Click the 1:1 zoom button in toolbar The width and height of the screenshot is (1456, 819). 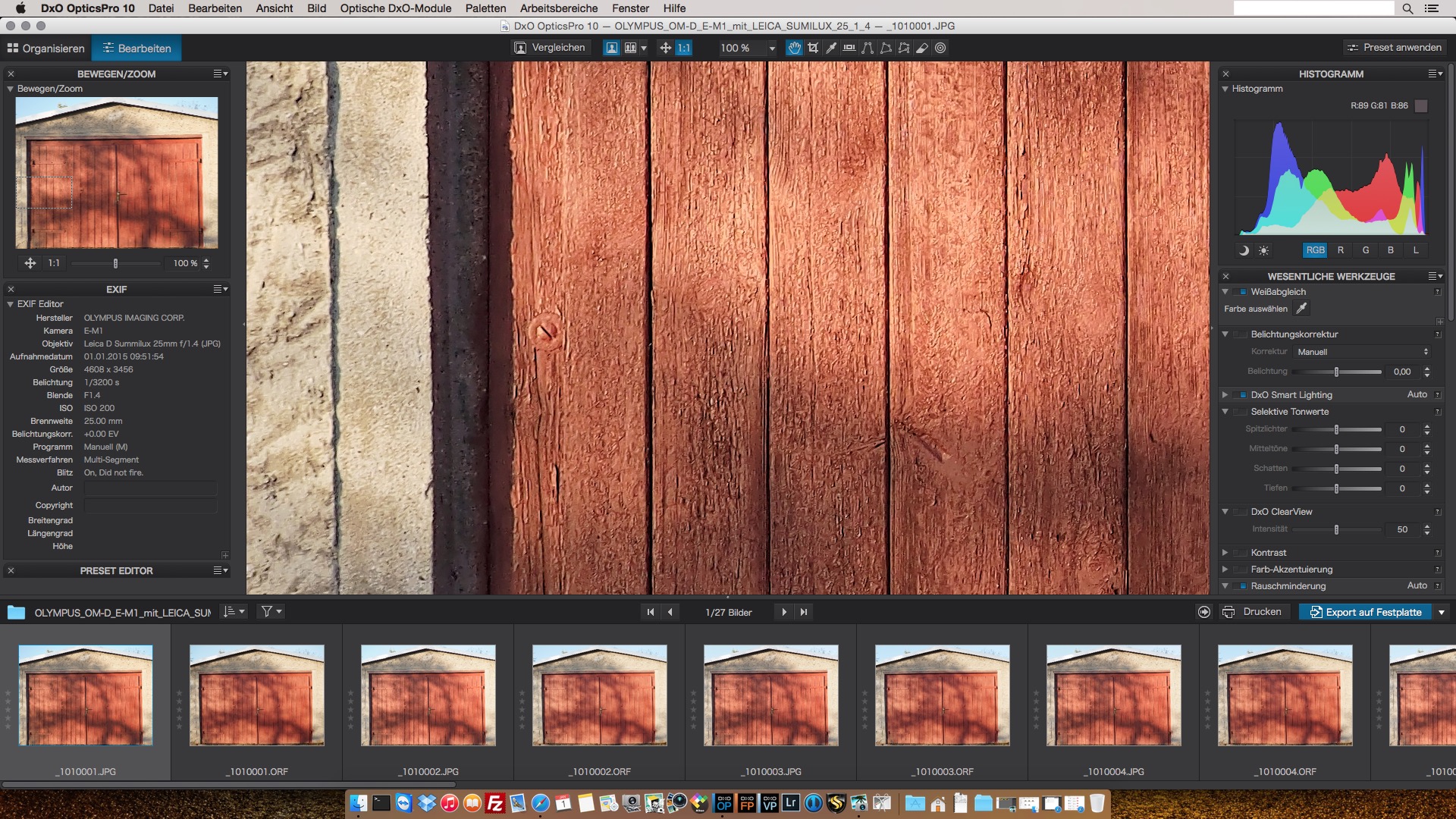684,48
